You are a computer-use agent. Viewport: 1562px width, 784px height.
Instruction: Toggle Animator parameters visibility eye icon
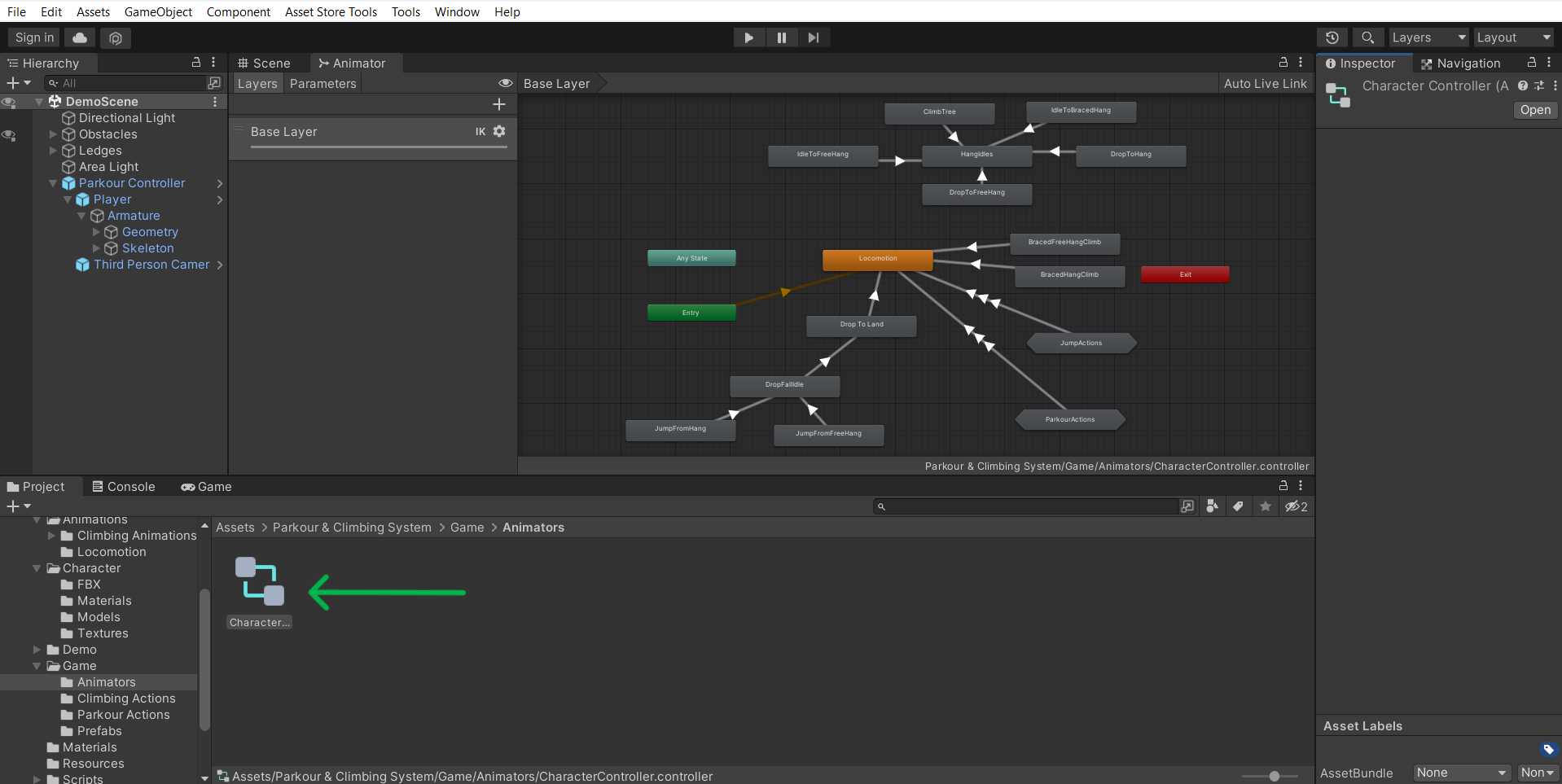pos(505,83)
